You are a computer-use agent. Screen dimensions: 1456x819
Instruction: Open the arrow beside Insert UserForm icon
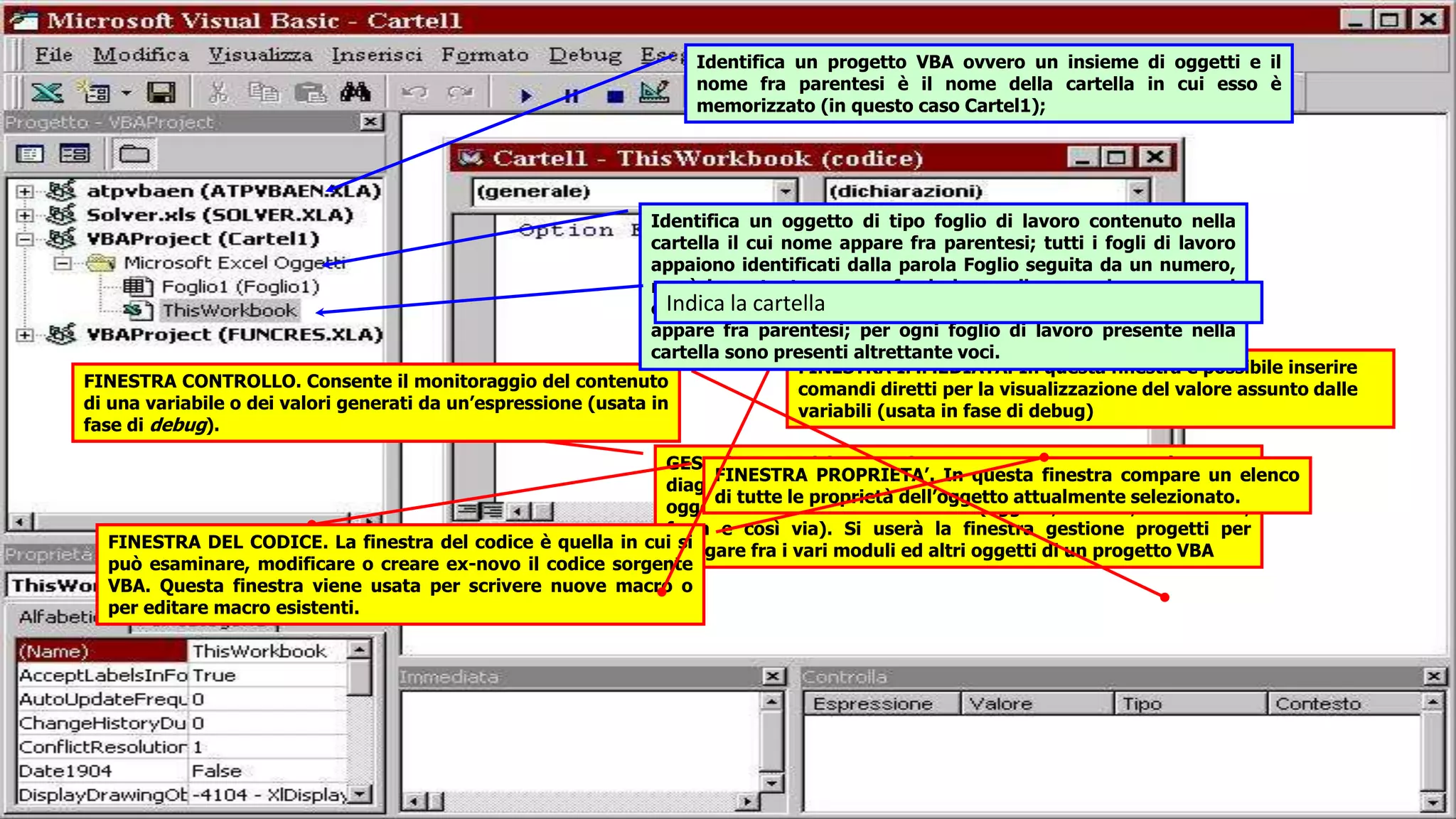click(x=126, y=92)
